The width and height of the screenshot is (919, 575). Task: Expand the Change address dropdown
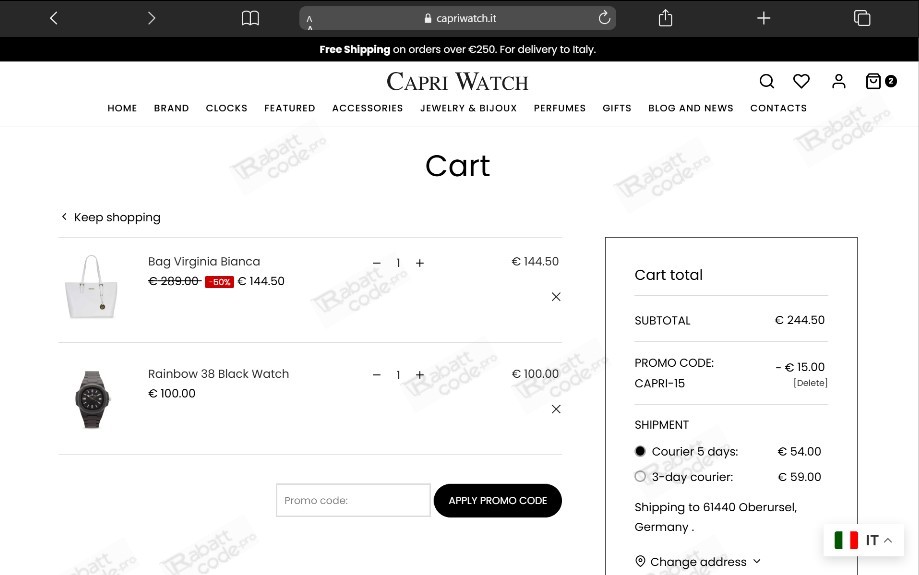697,562
